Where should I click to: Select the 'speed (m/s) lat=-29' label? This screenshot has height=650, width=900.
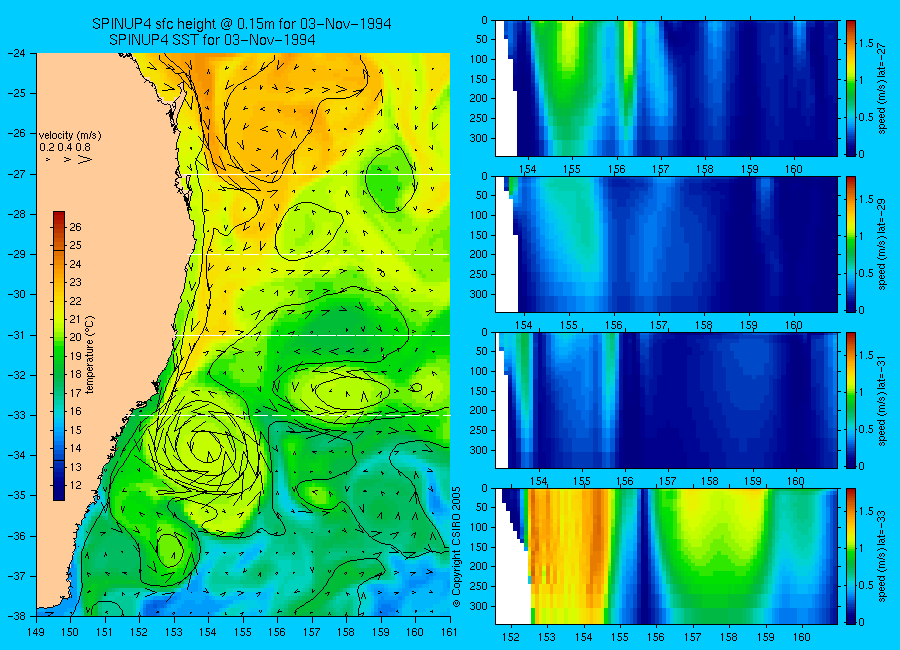click(883, 245)
